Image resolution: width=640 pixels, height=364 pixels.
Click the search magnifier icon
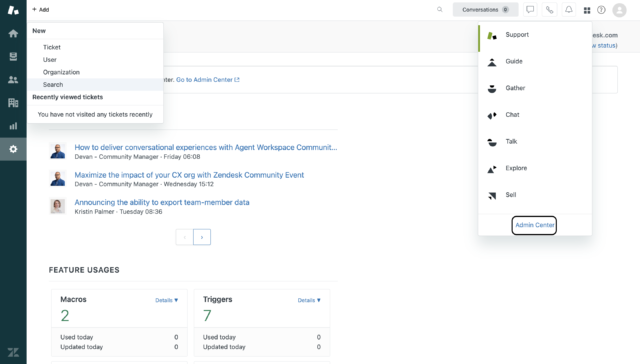(440, 9)
